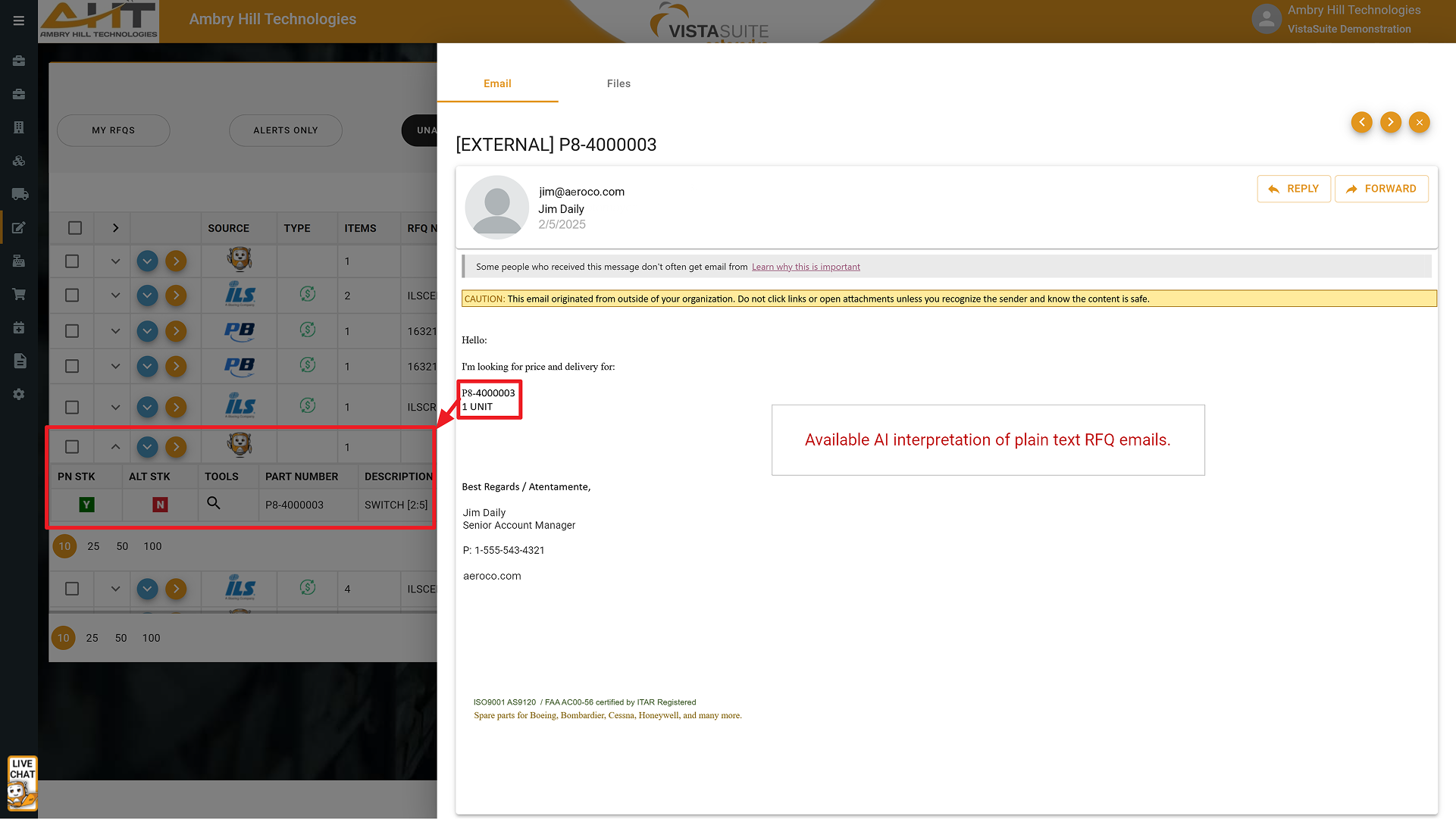The width and height of the screenshot is (1456, 819).
Task: Switch to the Files tab
Action: tap(618, 83)
